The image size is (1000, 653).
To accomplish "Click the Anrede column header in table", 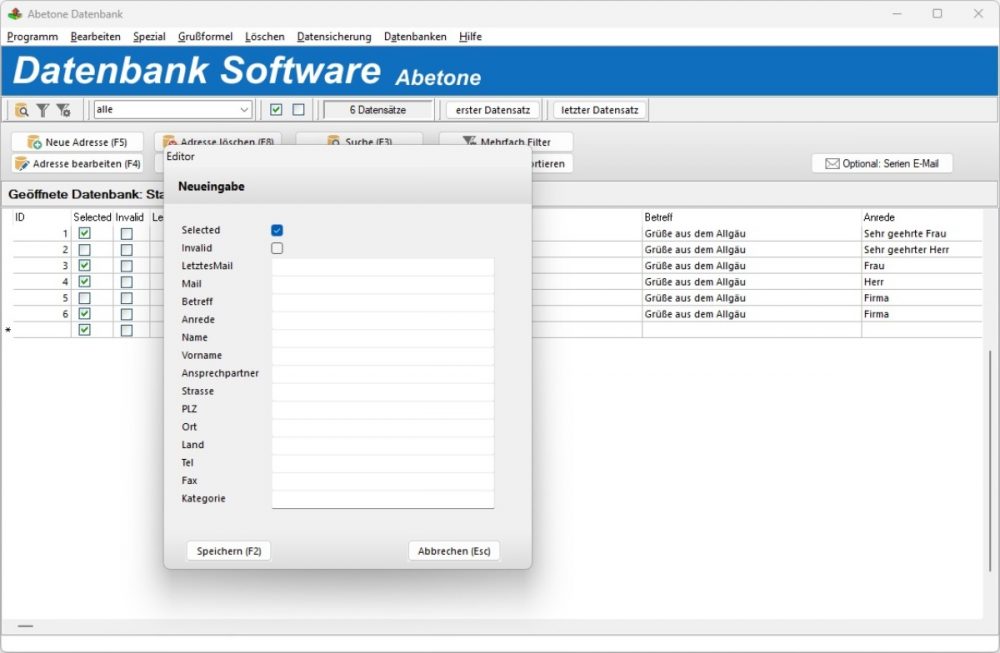I will 879,217.
